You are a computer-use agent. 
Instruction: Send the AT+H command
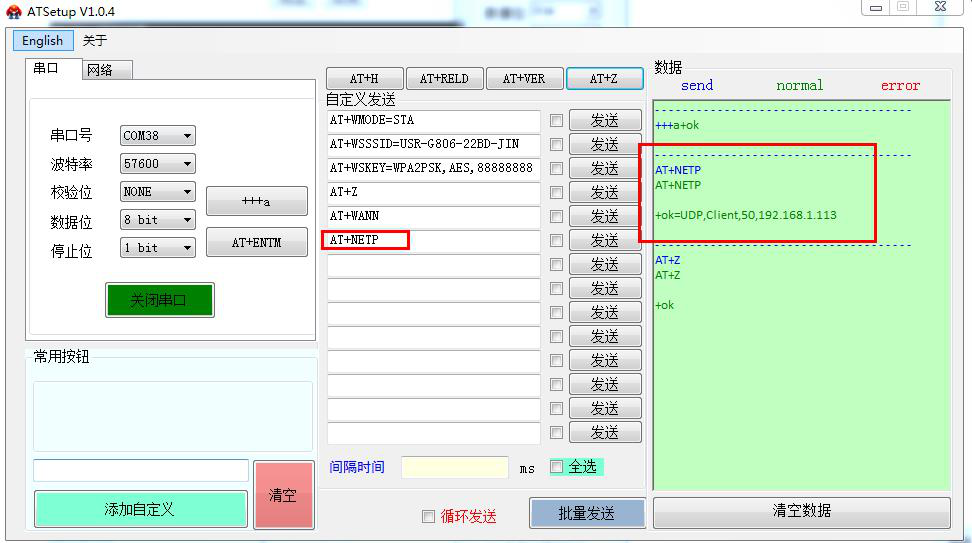[x=364, y=79]
